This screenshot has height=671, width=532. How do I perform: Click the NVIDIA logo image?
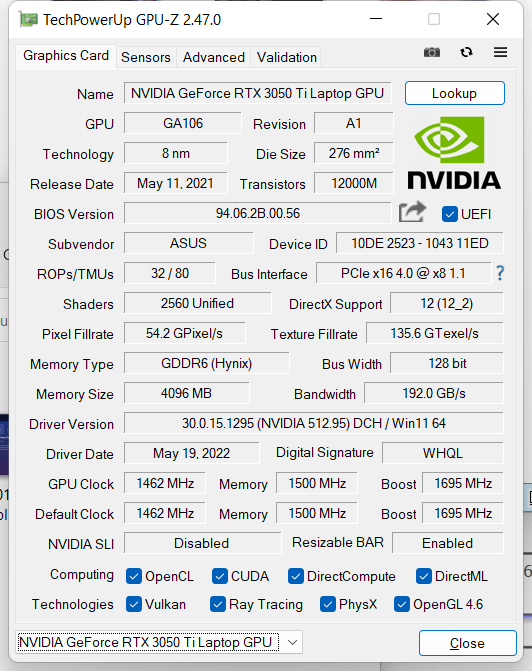point(454,153)
